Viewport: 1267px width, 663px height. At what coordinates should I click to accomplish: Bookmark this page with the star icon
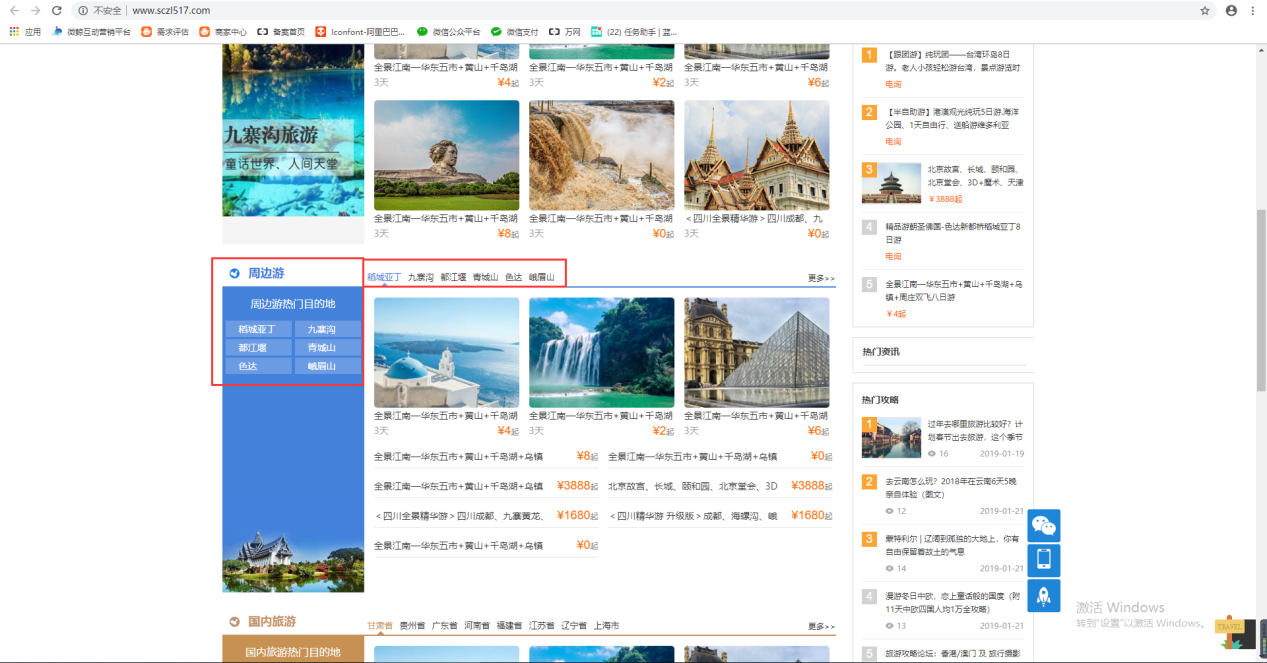tap(1205, 10)
